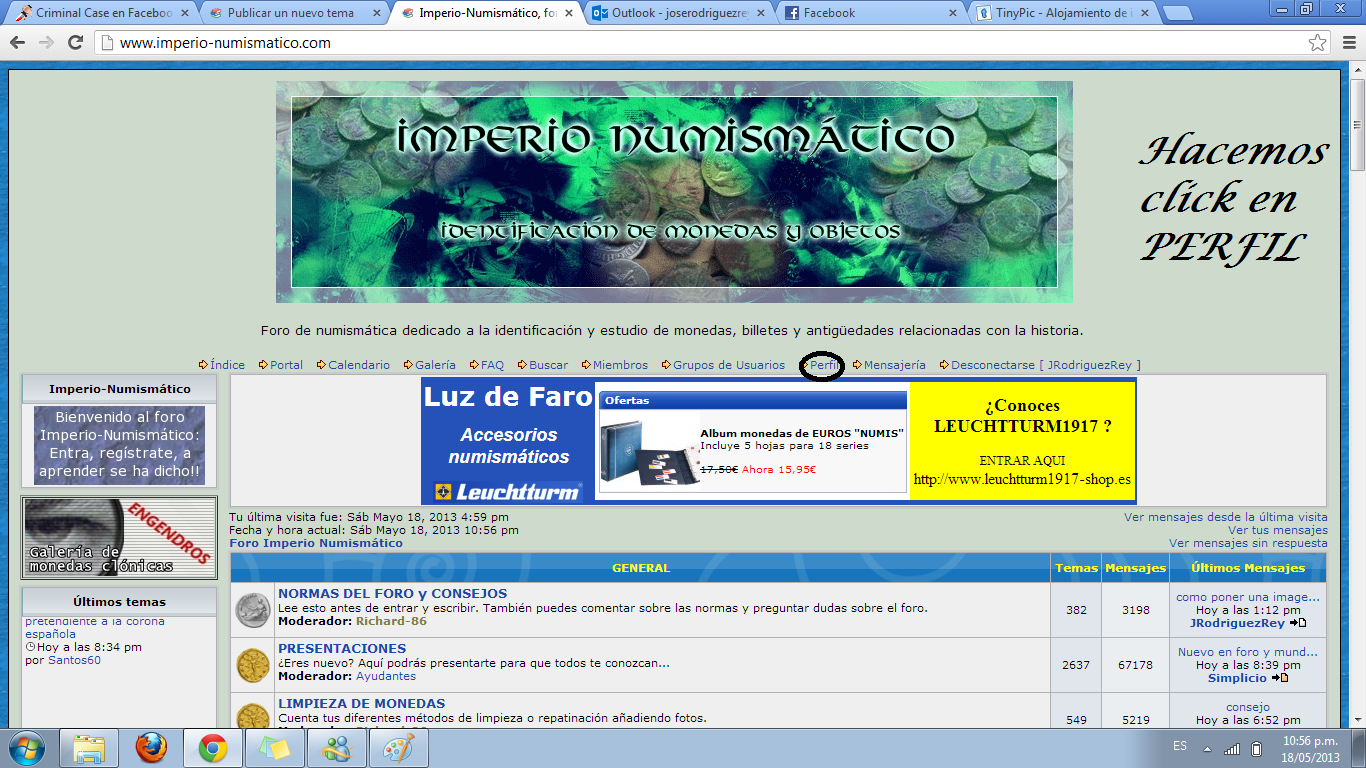Open last post topic 'como poner una image...'
The image size is (1366, 768).
(1248, 597)
